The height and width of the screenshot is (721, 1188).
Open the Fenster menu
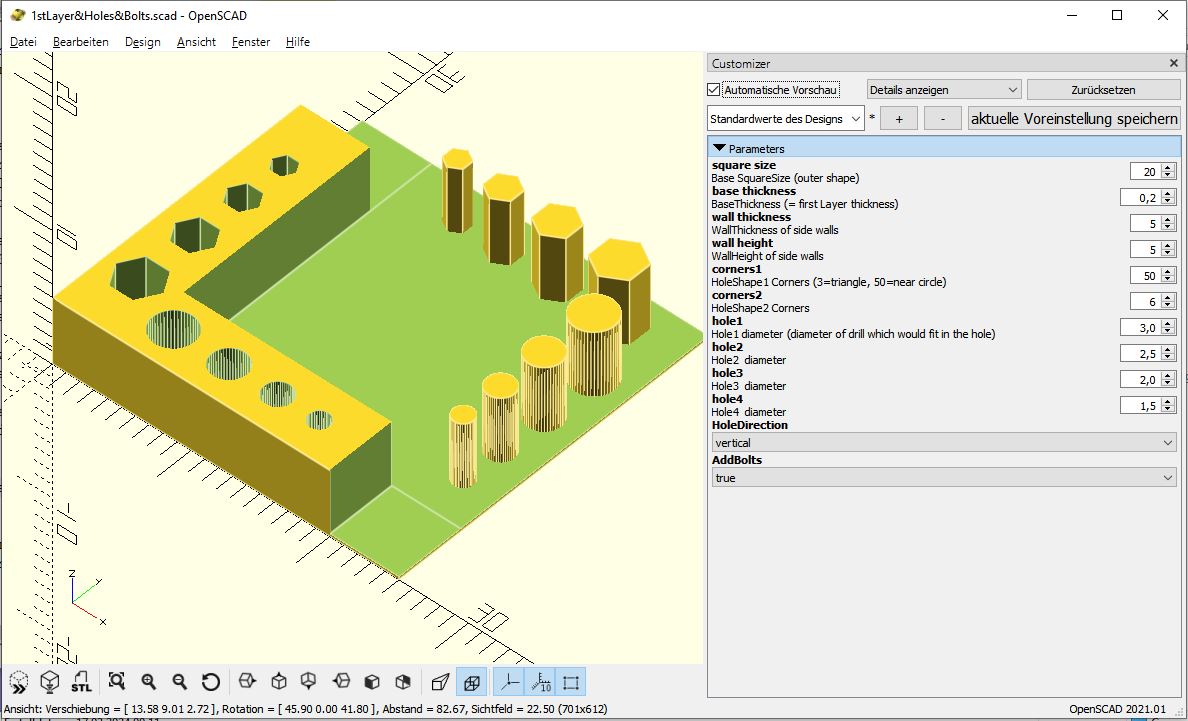pyautogui.click(x=251, y=42)
